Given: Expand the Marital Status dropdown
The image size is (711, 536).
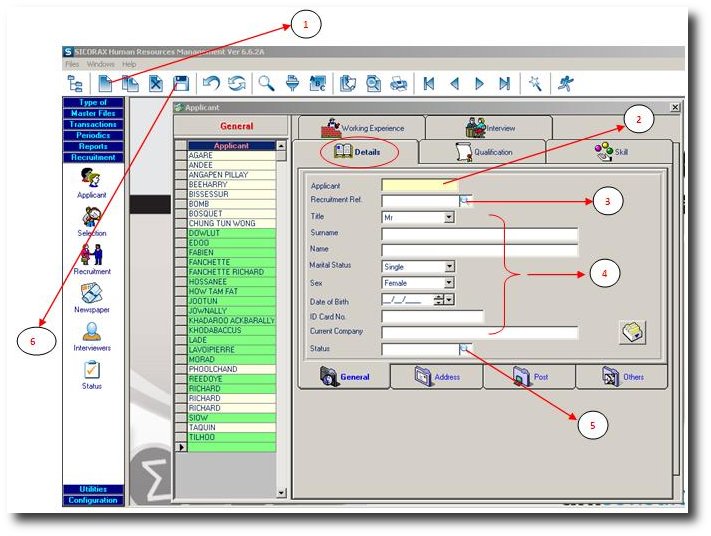Looking at the screenshot, I should 449,267.
